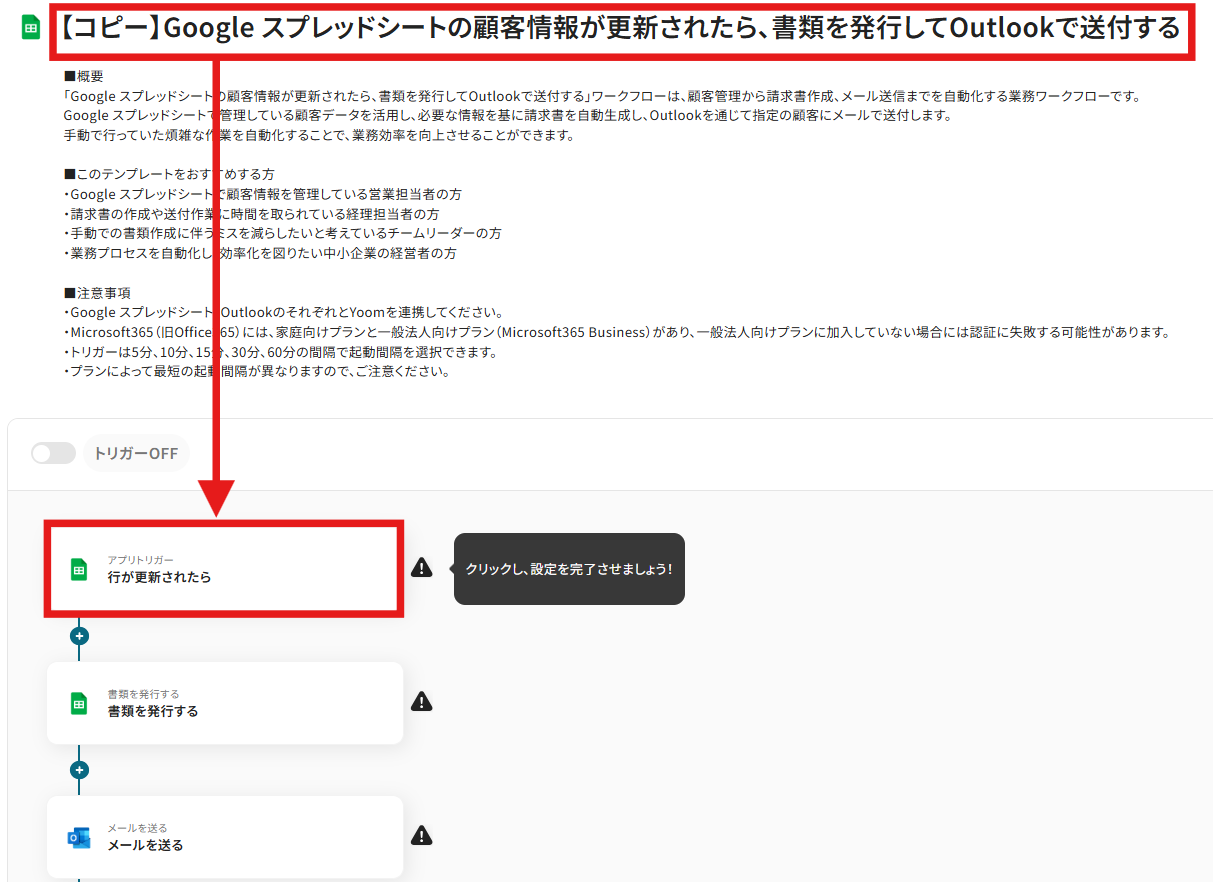Click the Sheets icon in the 書類を発行する card
This screenshot has height=882, width=1213.
[79, 703]
